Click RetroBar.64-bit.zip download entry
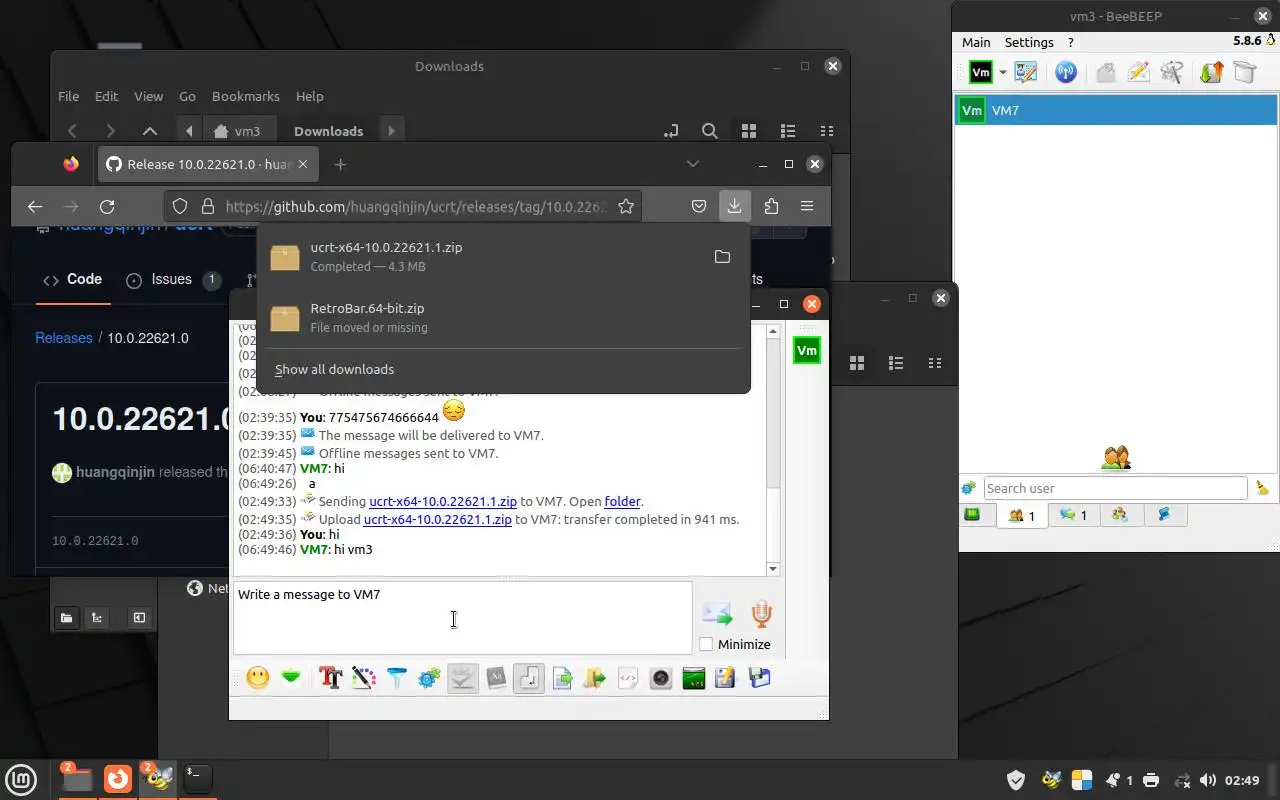 click(x=503, y=318)
